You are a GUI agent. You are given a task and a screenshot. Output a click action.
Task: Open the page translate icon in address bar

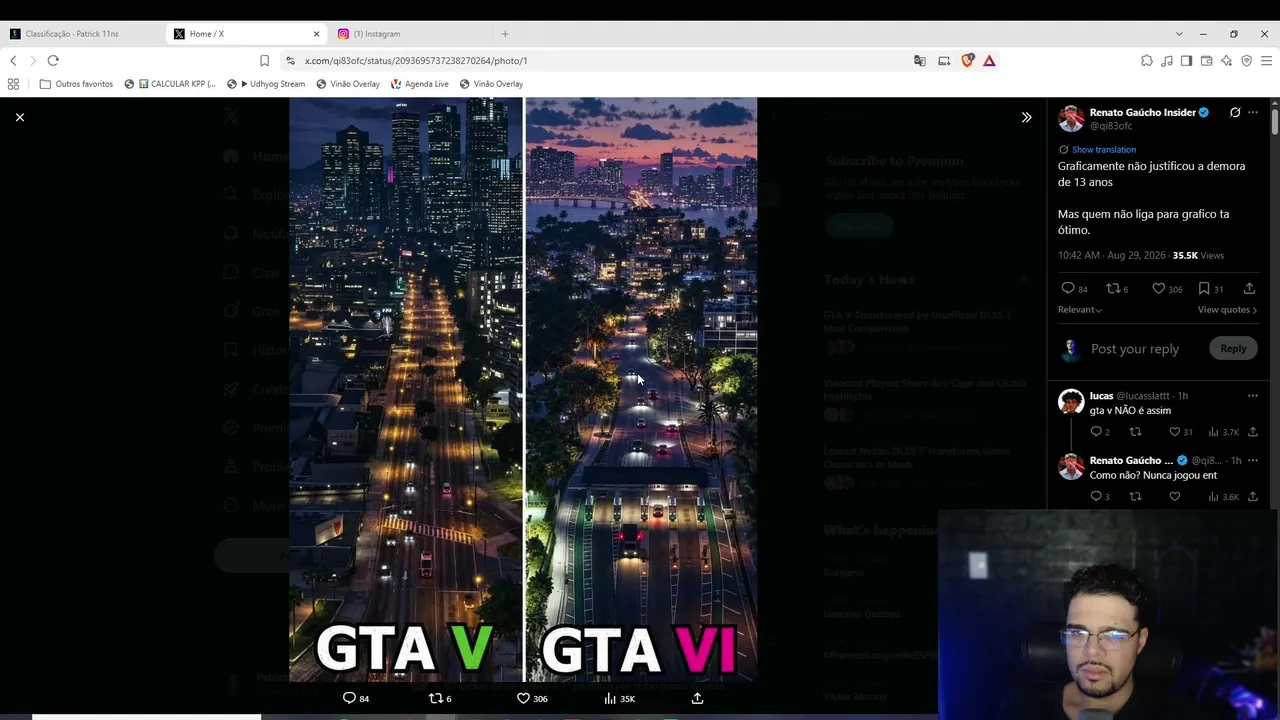click(x=919, y=61)
